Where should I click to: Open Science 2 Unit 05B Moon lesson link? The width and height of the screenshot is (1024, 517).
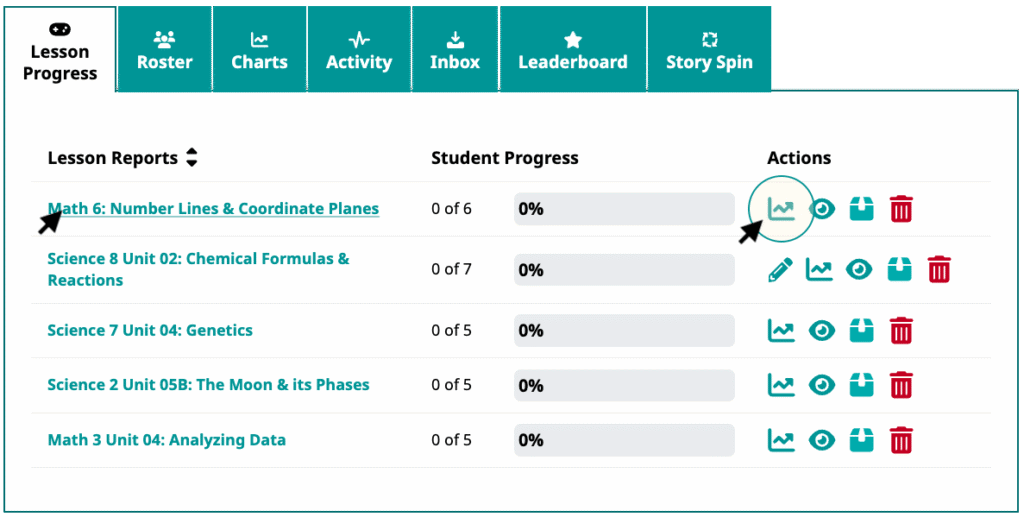pos(208,385)
